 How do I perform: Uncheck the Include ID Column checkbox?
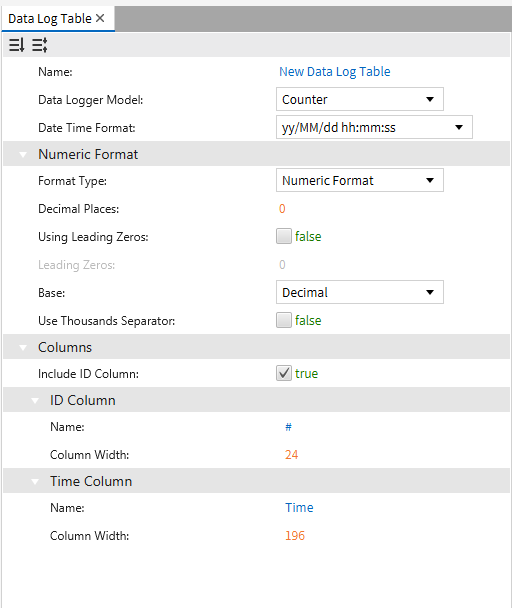[x=284, y=373]
